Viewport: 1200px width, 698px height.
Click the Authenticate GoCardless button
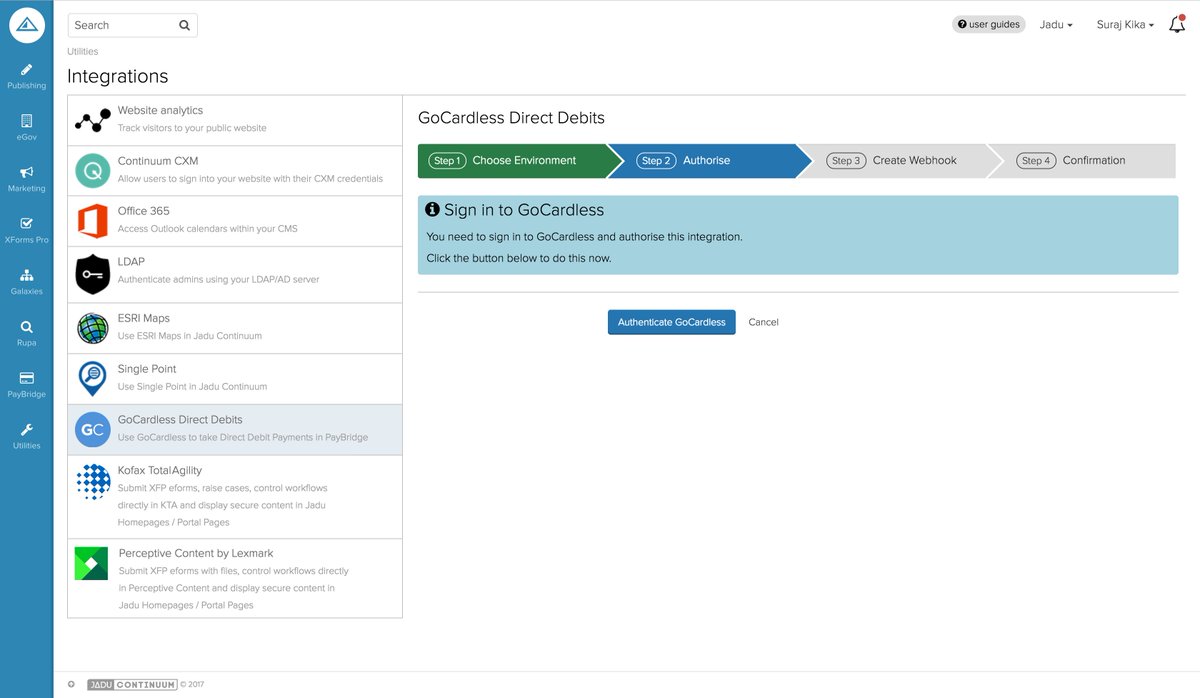(671, 322)
